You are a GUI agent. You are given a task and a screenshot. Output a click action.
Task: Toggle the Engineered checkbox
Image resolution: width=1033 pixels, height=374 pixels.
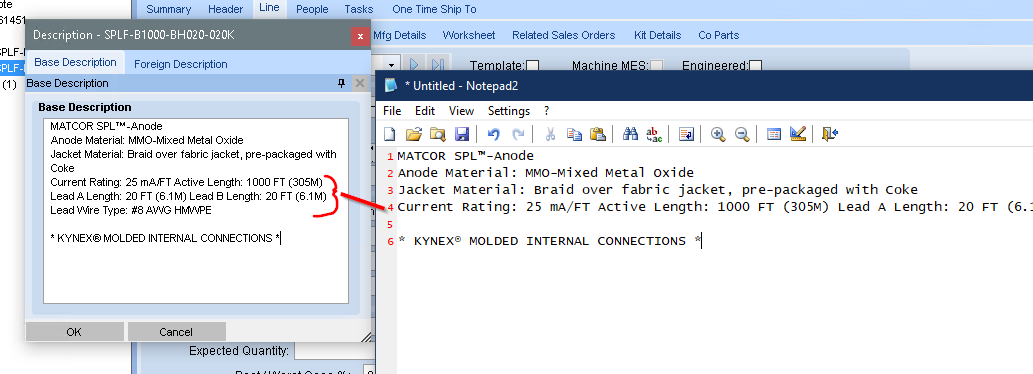[756, 66]
